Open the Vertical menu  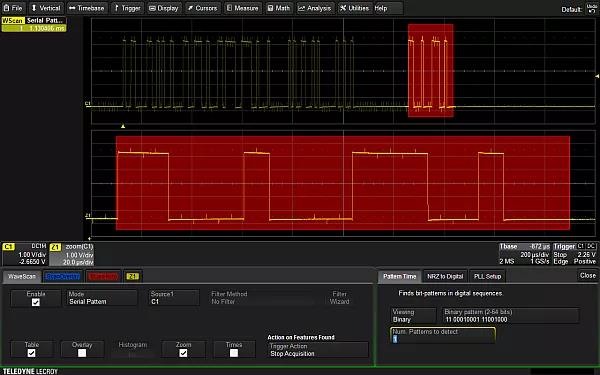click(x=46, y=8)
